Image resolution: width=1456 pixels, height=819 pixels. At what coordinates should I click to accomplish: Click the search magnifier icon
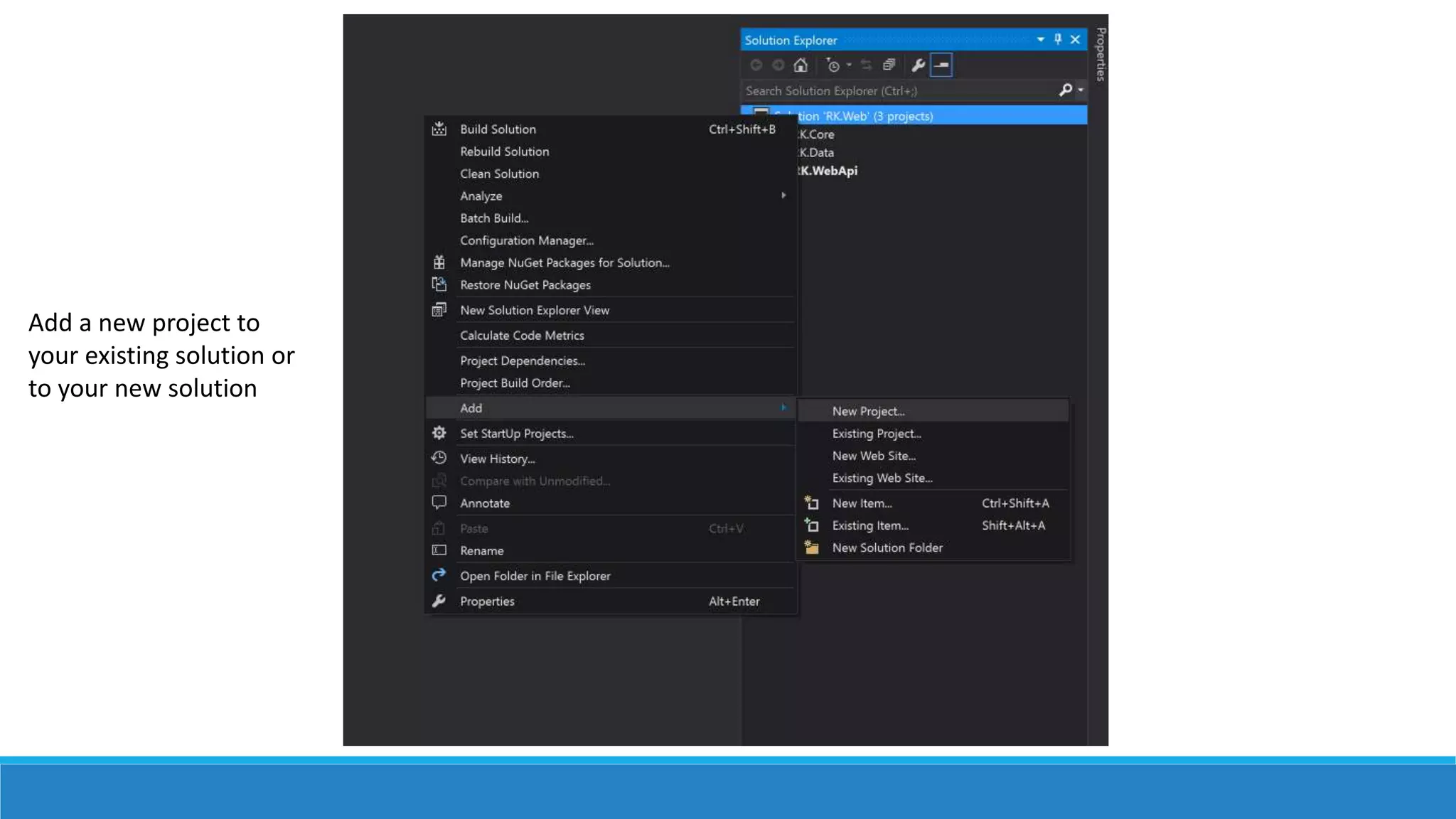click(1065, 90)
